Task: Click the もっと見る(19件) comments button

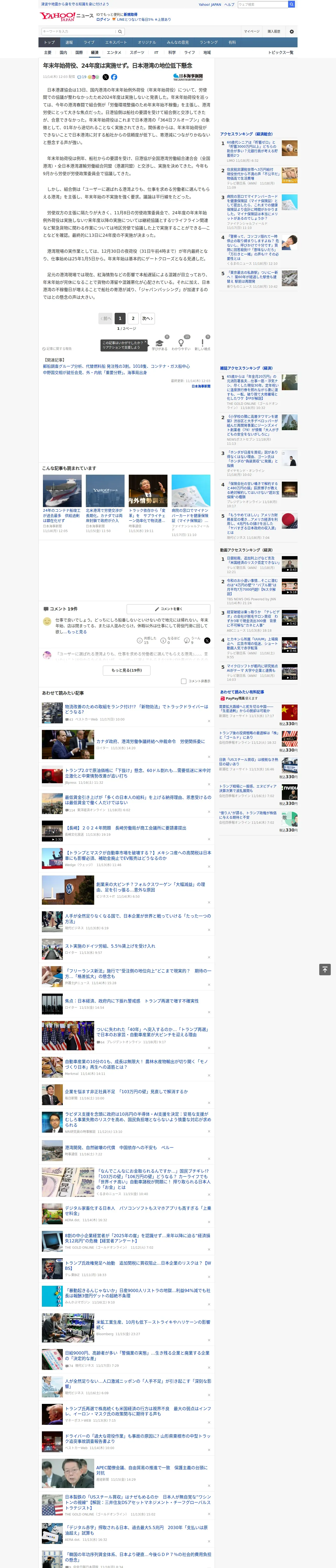Action: [126, 670]
